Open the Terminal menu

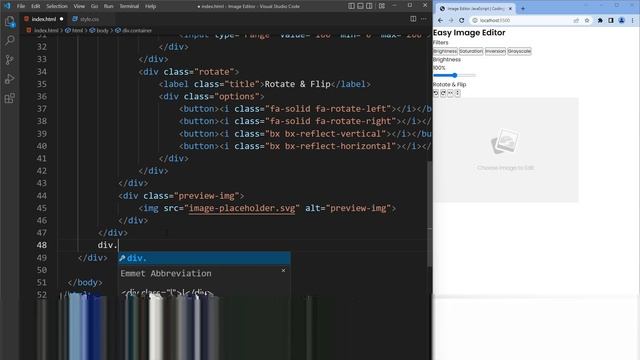coord(129,6)
